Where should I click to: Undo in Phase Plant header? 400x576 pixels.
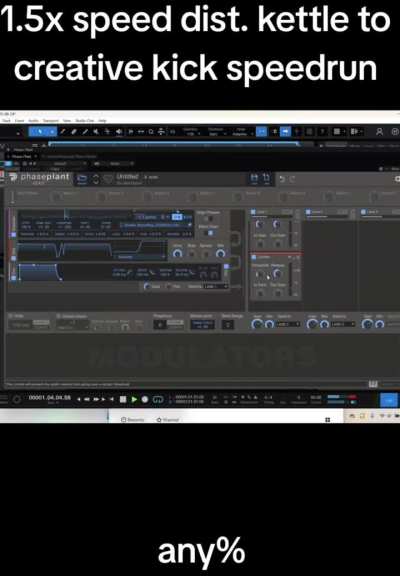click(x=282, y=179)
